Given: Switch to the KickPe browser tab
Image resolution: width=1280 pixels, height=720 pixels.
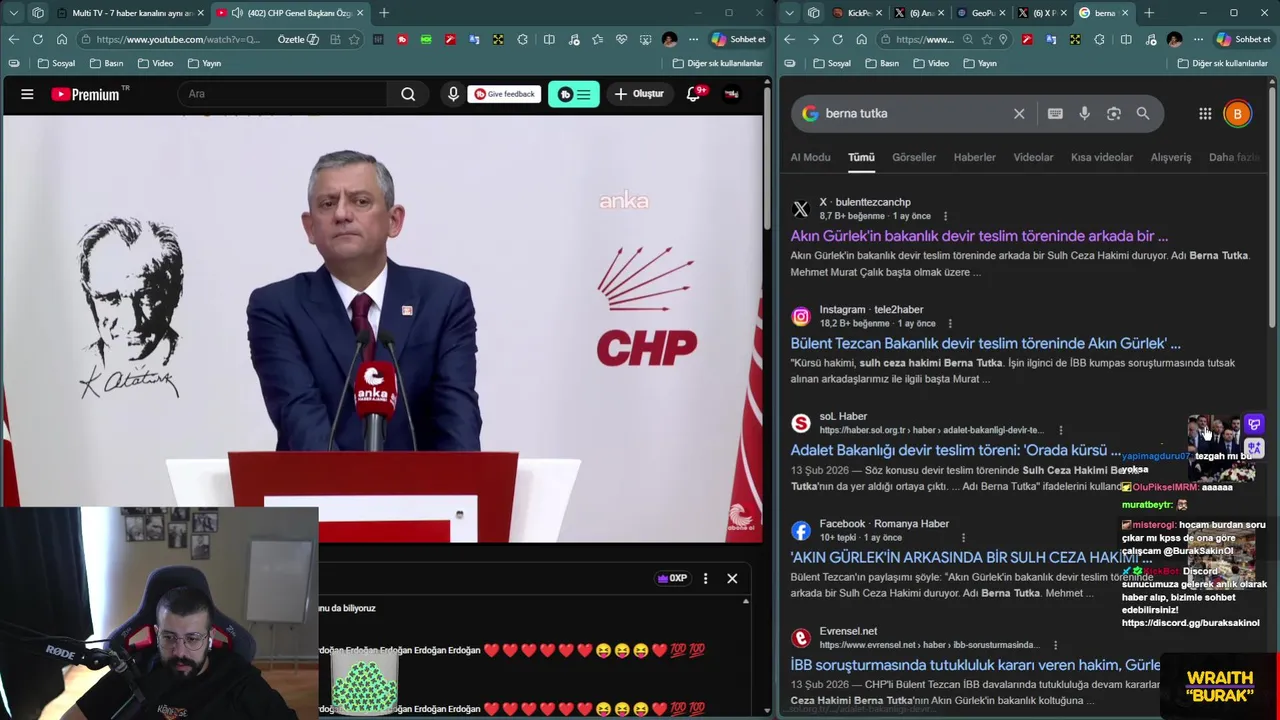Looking at the screenshot, I should tap(859, 13).
